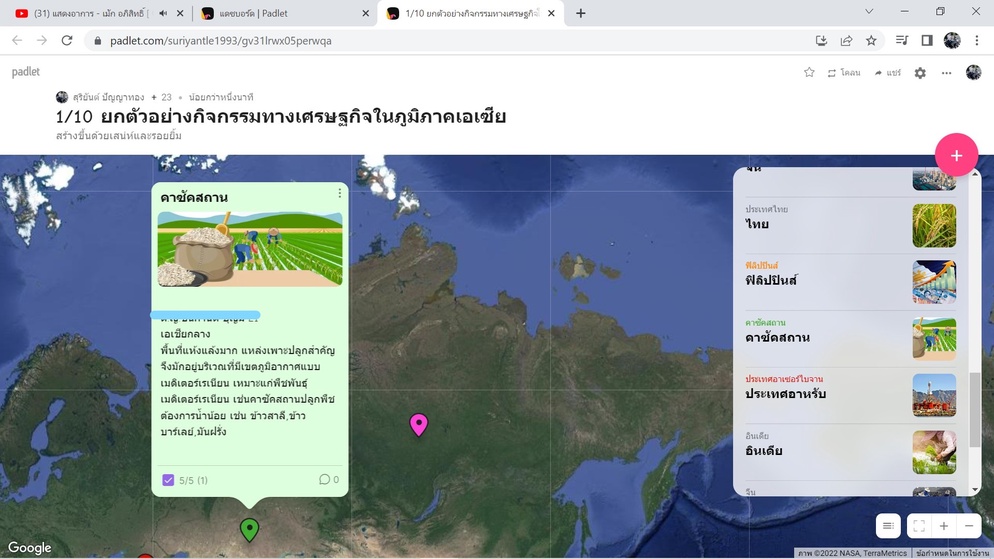Viewport: 994px width, 559px height.
Task: Click the padlet title text
Action: coord(281,117)
